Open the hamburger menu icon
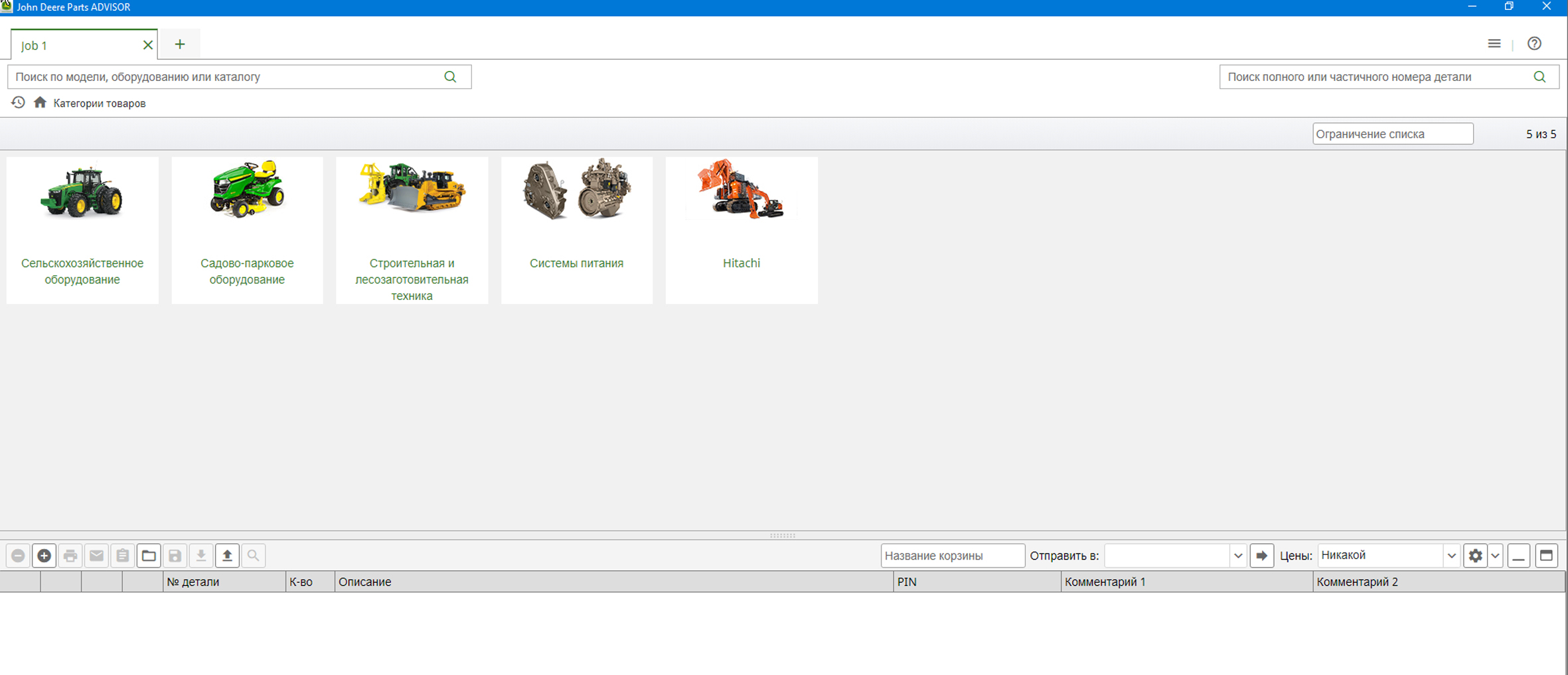Image resolution: width=1568 pixels, height=675 pixels. [1494, 44]
